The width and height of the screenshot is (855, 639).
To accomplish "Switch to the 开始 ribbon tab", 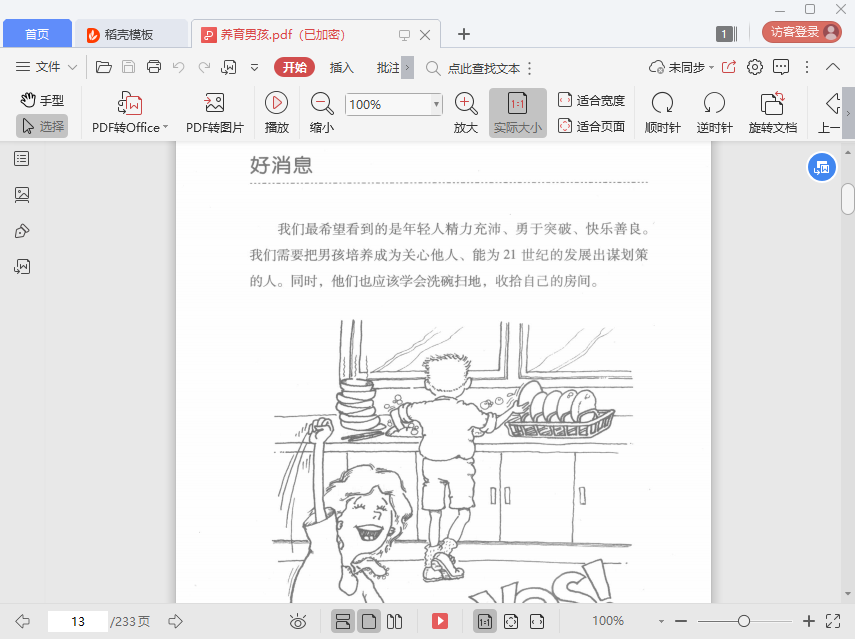I will pyautogui.click(x=294, y=68).
